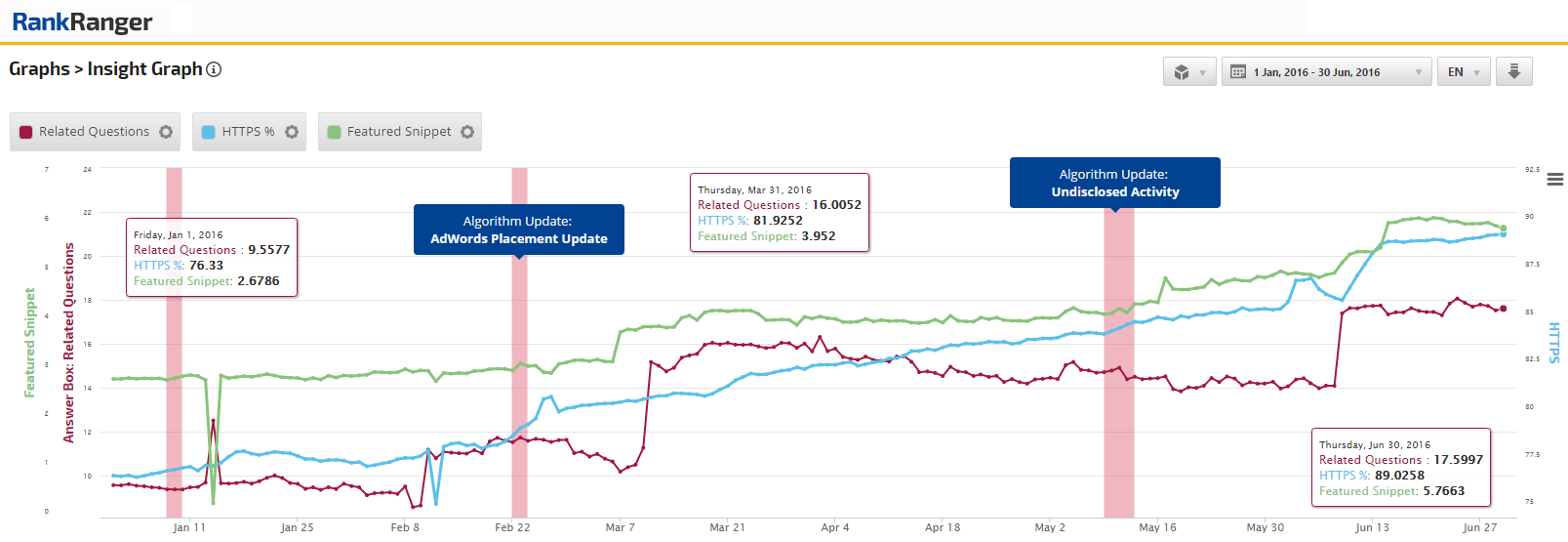
Task: Click the download arrow button
Action: [x=1513, y=71]
